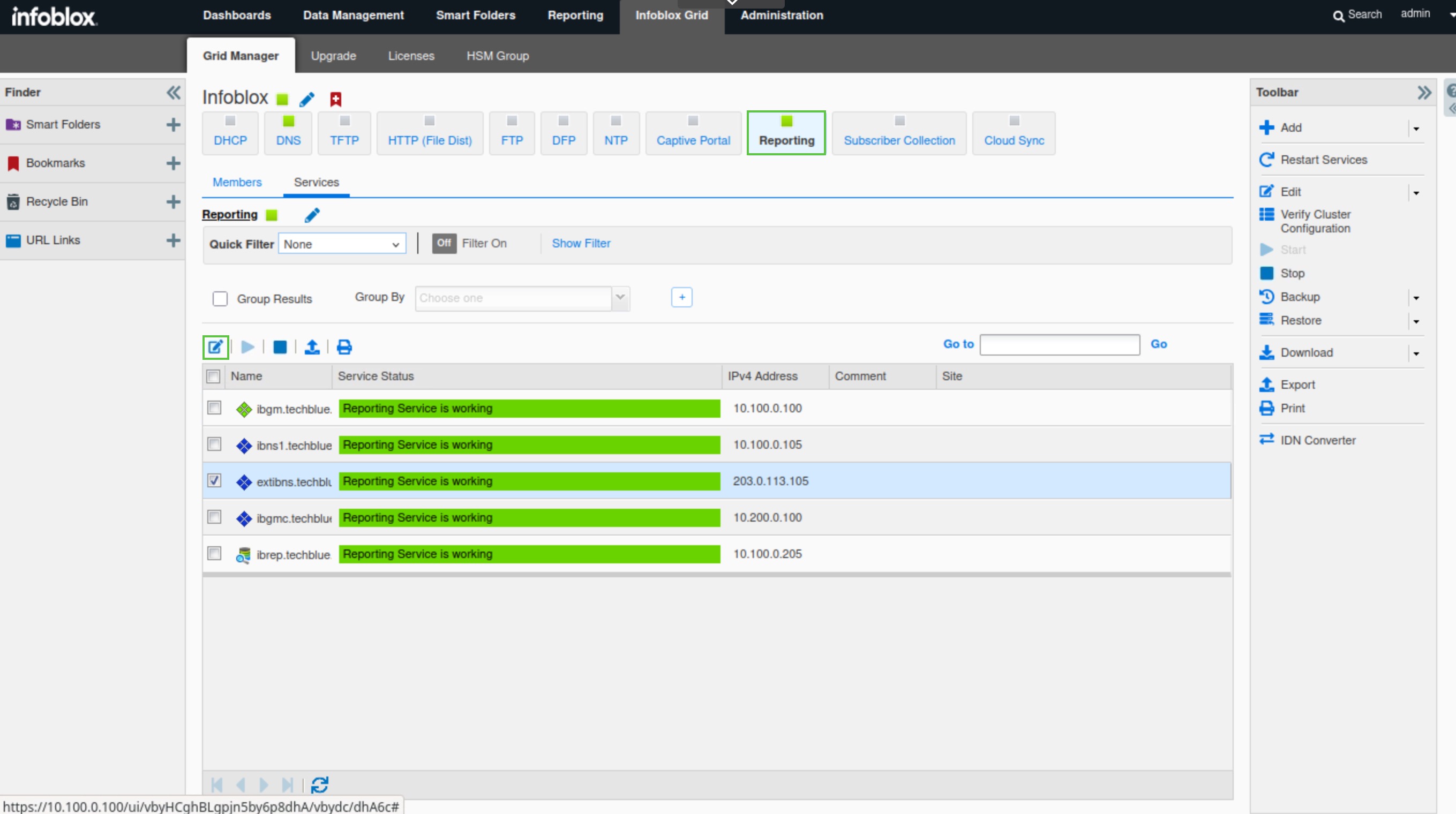
Task: Open the Group By Choose one dropdown
Action: point(522,298)
